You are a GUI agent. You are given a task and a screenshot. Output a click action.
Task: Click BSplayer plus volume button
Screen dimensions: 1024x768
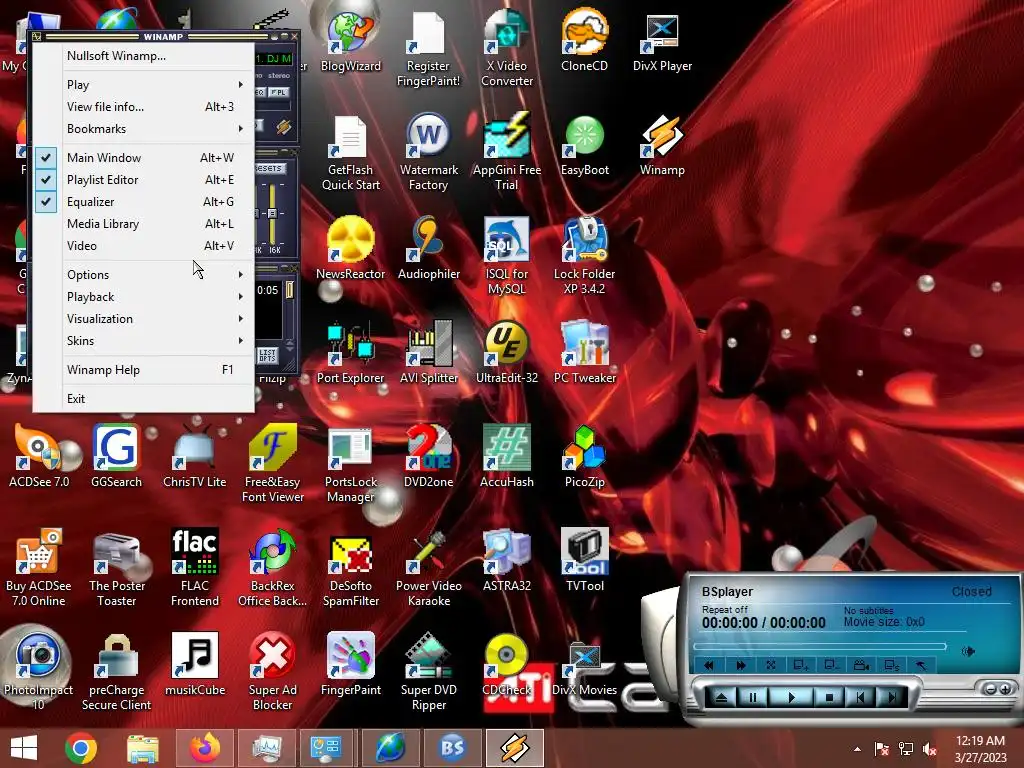pos(1005,689)
